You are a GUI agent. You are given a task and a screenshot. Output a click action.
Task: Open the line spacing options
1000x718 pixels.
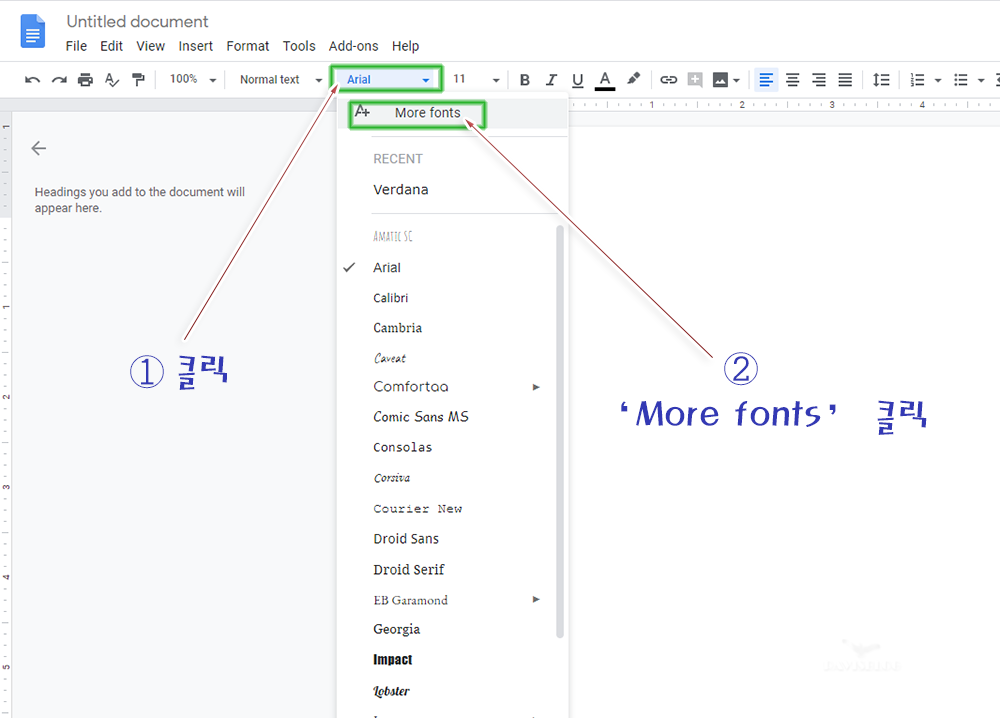(x=881, y=80)
